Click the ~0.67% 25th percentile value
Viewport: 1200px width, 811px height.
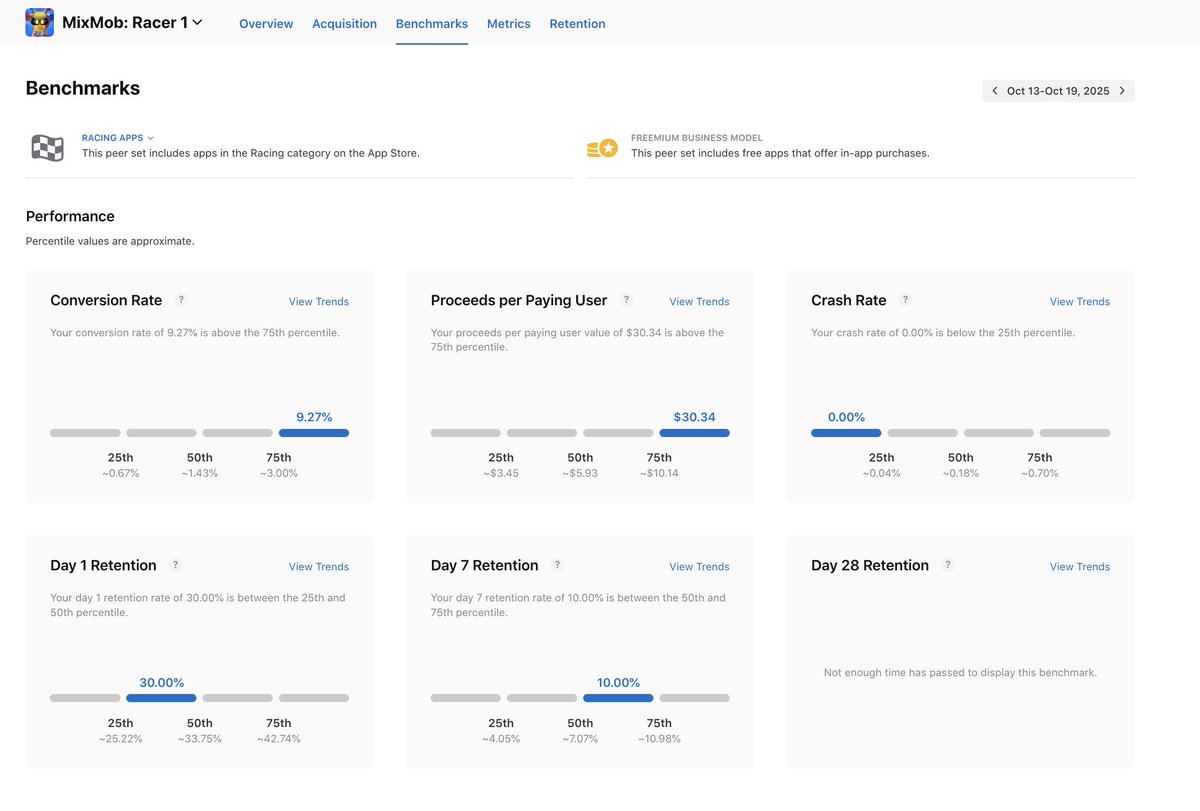tap(120, 473)
